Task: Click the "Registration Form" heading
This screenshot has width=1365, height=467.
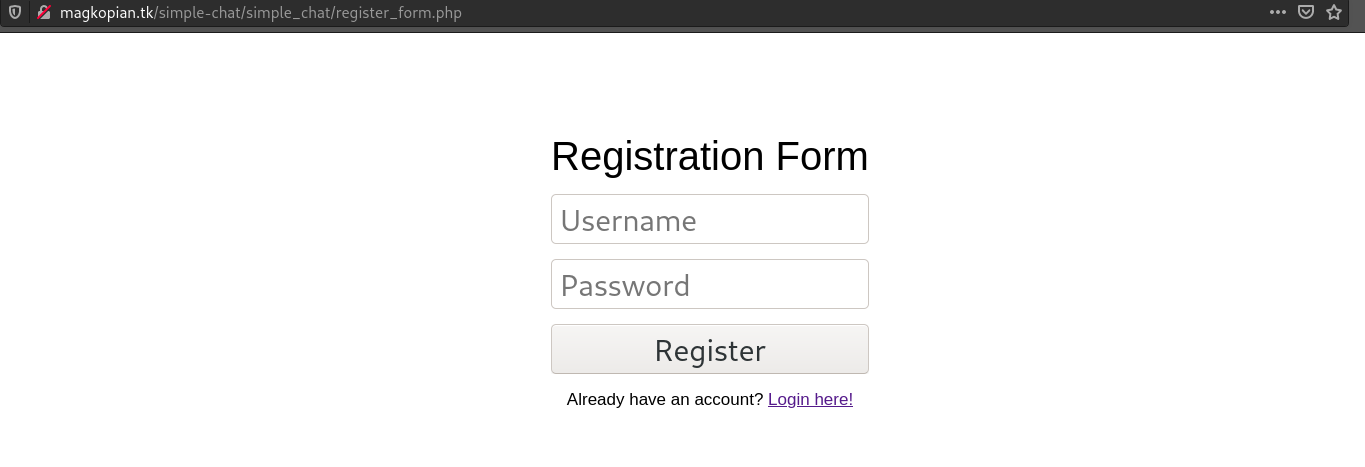Action: coord(709,157)
